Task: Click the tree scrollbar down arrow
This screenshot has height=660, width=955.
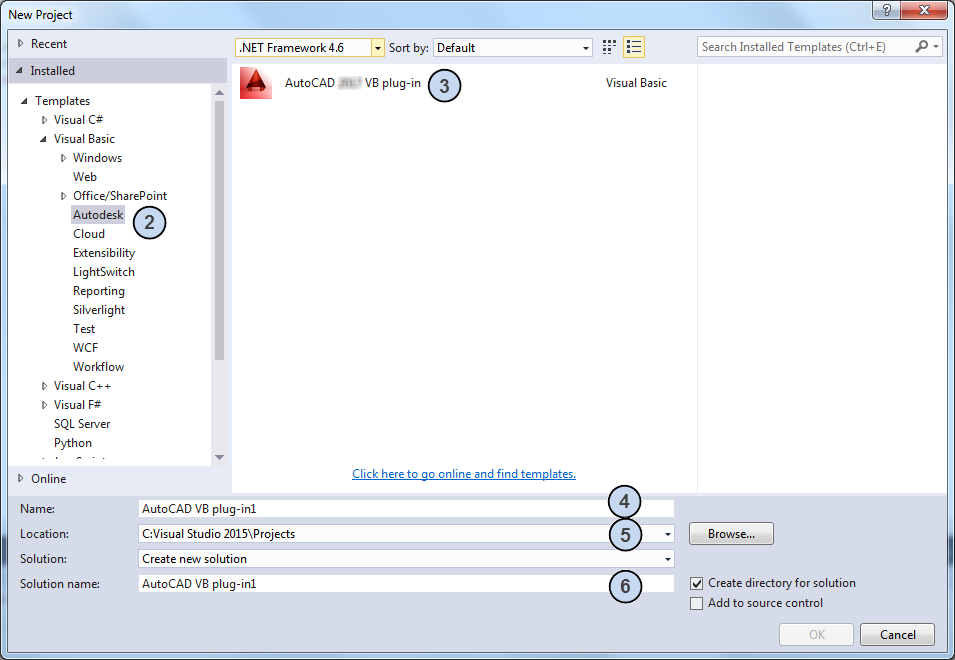Action: click(x=219, y=457)
